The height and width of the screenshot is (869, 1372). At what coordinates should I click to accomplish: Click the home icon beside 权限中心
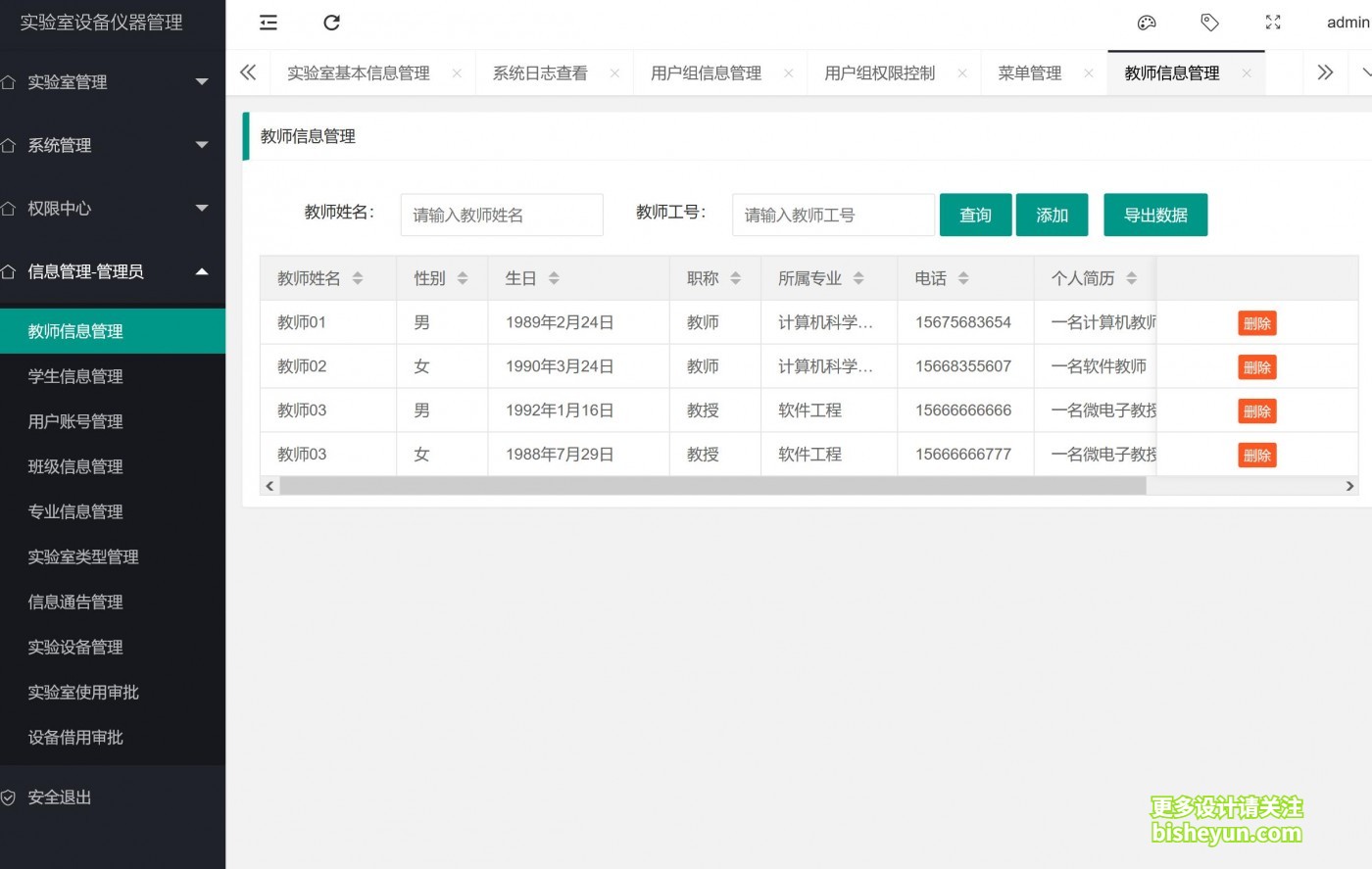pyautogui.click(x=8, y=209)
